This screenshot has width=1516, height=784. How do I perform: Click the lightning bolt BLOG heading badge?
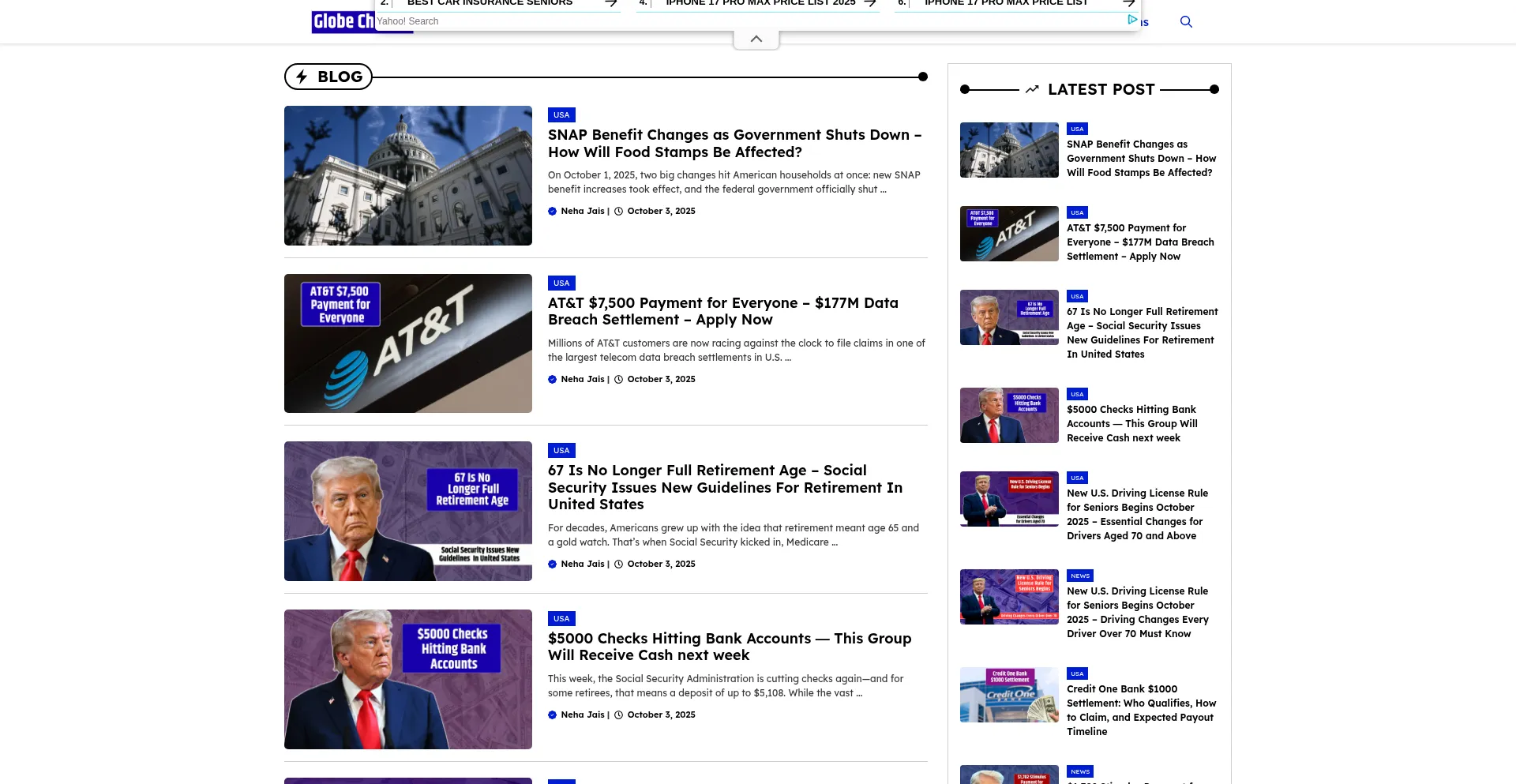328,77
